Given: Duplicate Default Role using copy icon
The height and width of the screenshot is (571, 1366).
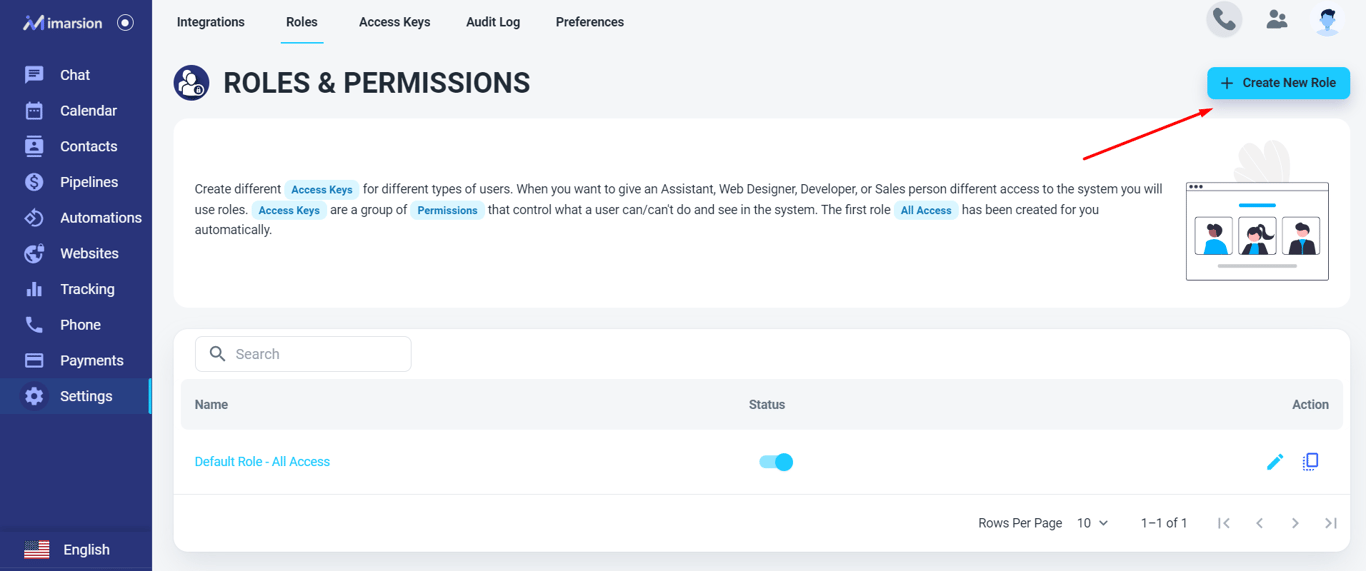Looking at the screenshot, I should click(x=1310, y=461).
